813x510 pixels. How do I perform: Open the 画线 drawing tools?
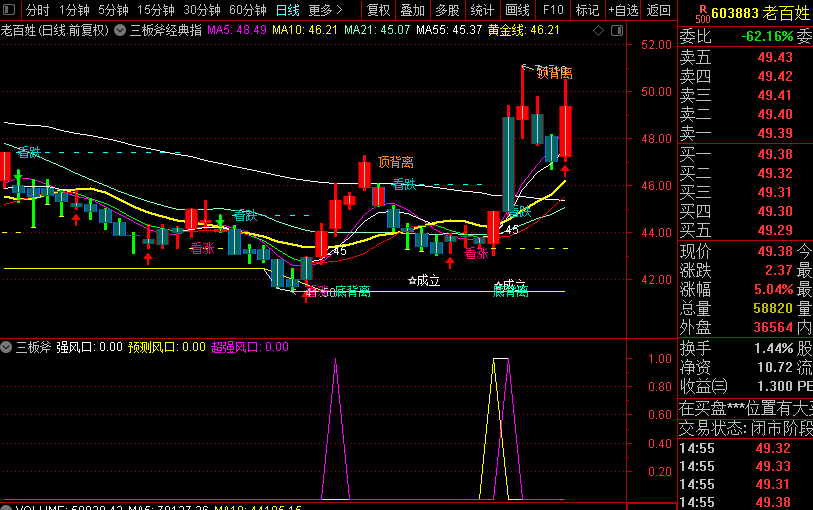(517, 10)
